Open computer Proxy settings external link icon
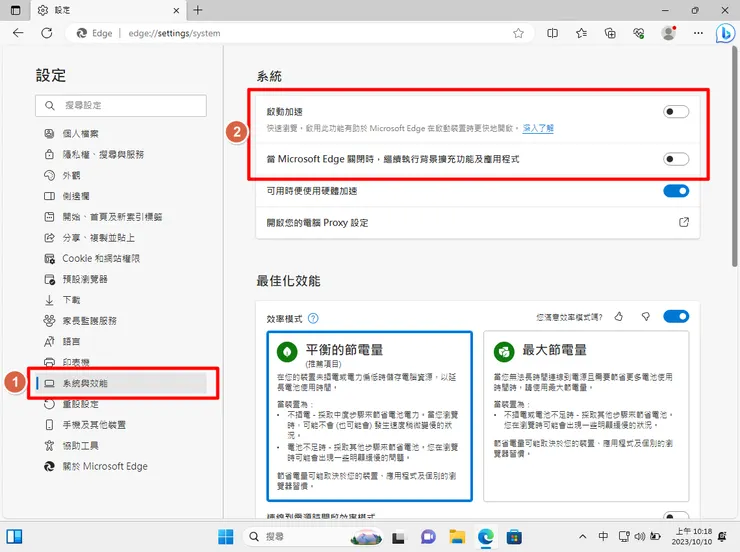This screenshot has height=552, width=740. click(x=683, y=222)
